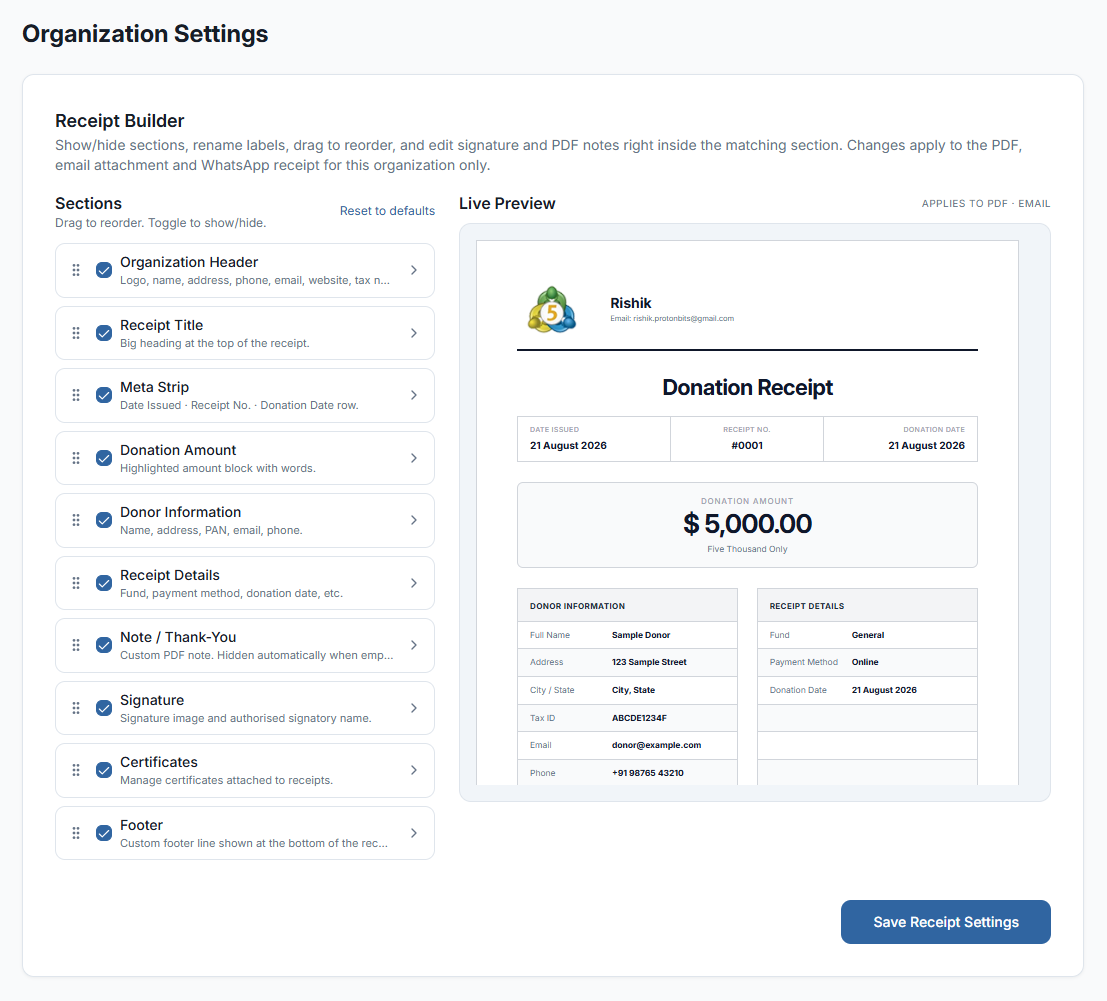Select the Organization Header title text
Viewport: 1107px width, 1001px height.
[189, 262]
